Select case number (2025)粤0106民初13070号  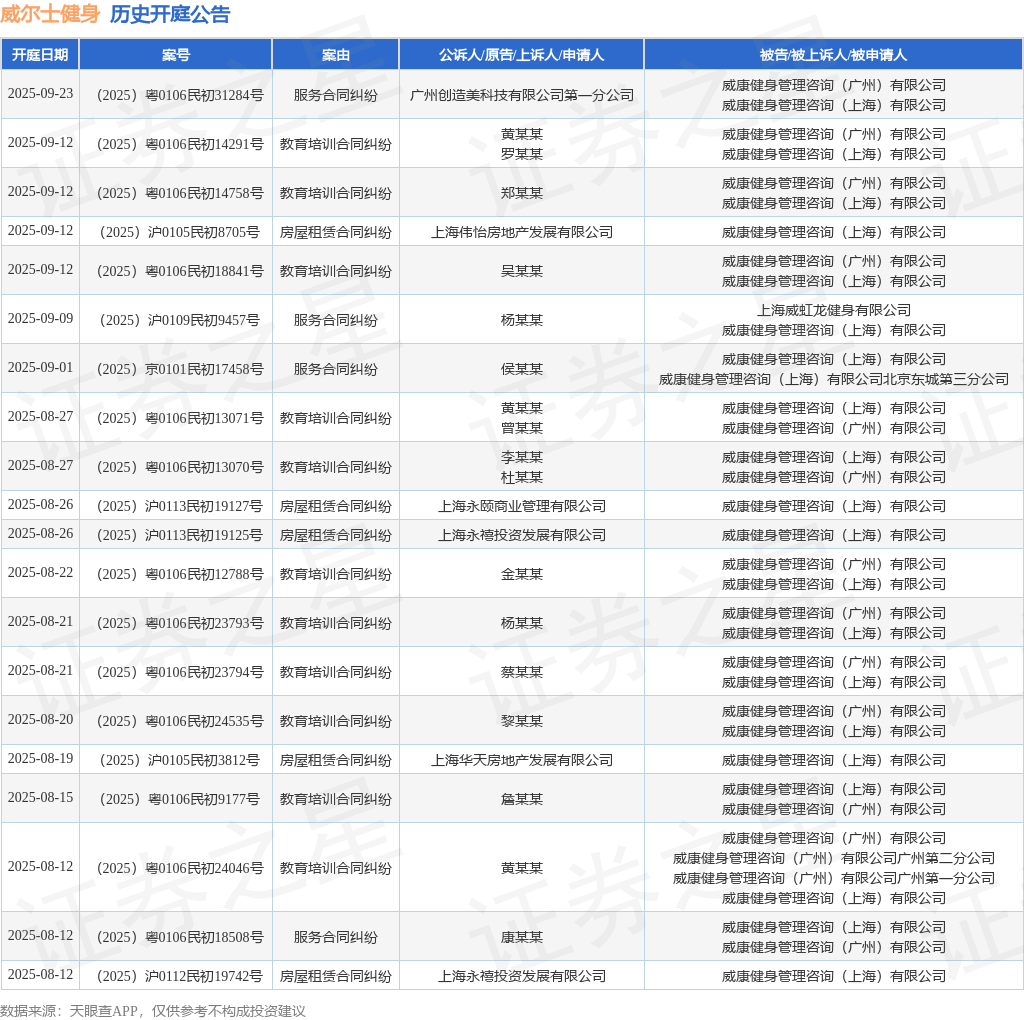pyautogui.click(x=180, y=467)
